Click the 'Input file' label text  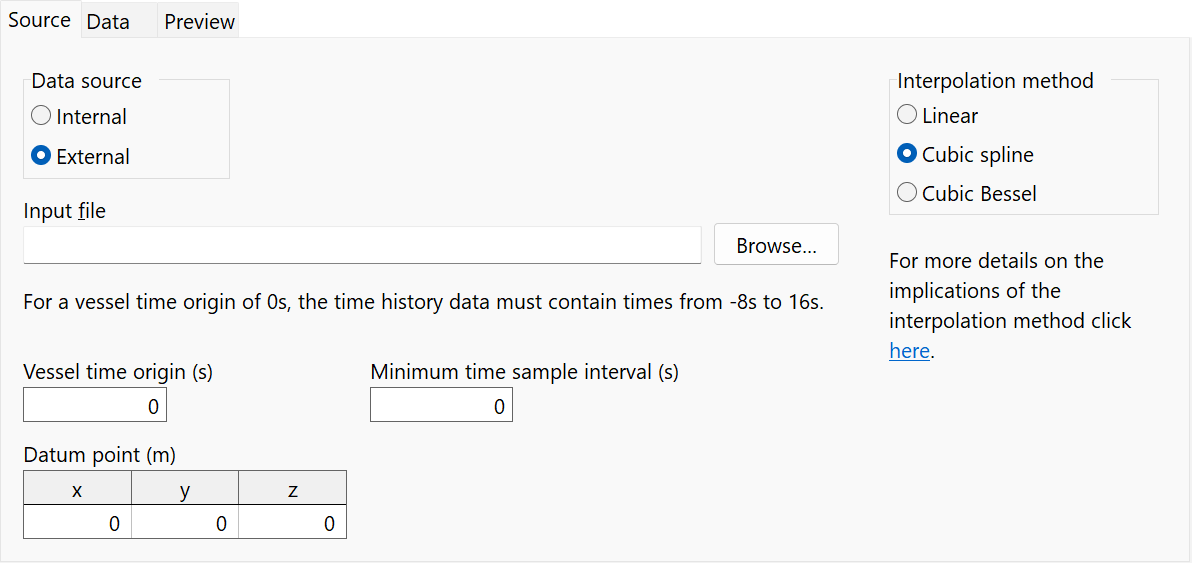click(64, 211)
